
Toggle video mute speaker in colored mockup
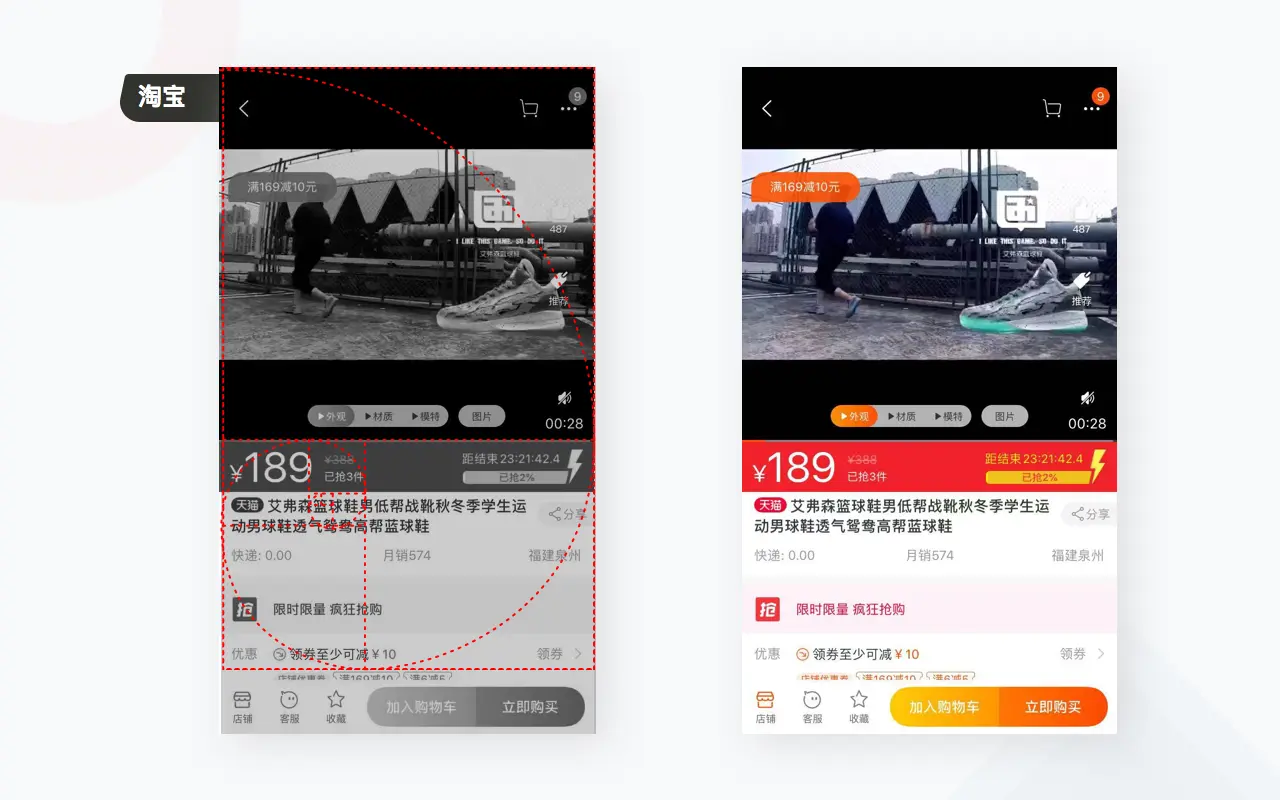click(x=1088, y=398)
